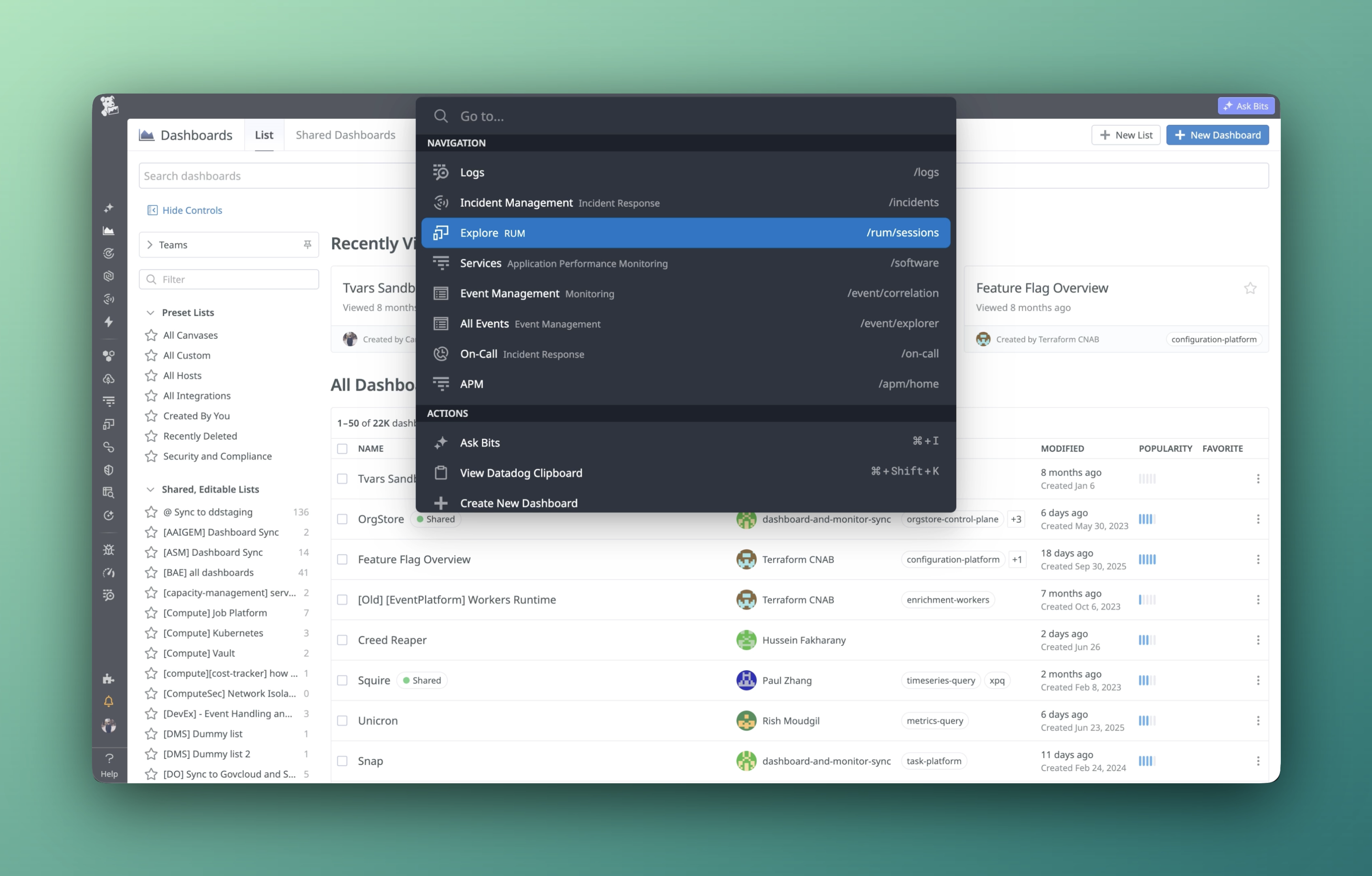Viewport: 1372px width, 876px height.
Task: Click the Datadog logo in the sidebar
Action: pyautogui.click(x=109, y=105)
